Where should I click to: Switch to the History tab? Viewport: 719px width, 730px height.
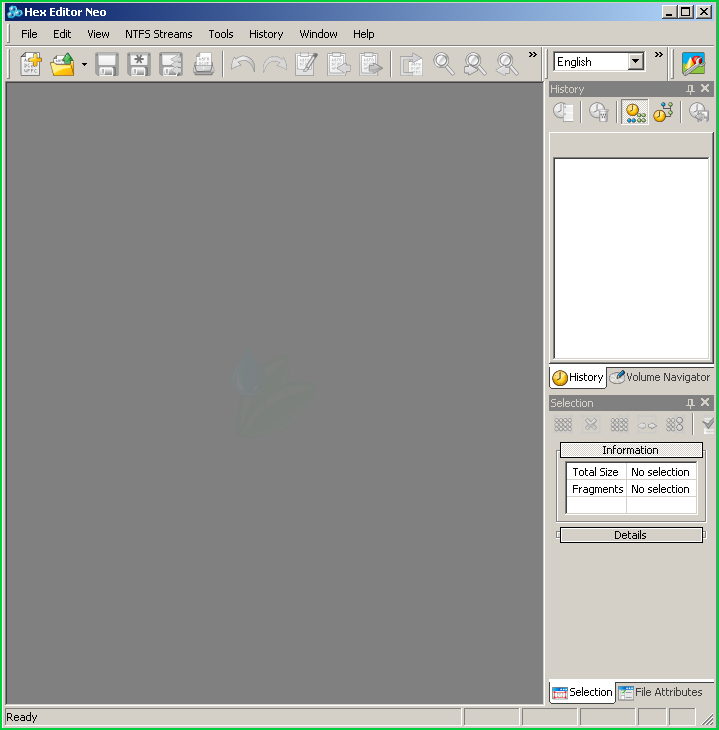578,377
